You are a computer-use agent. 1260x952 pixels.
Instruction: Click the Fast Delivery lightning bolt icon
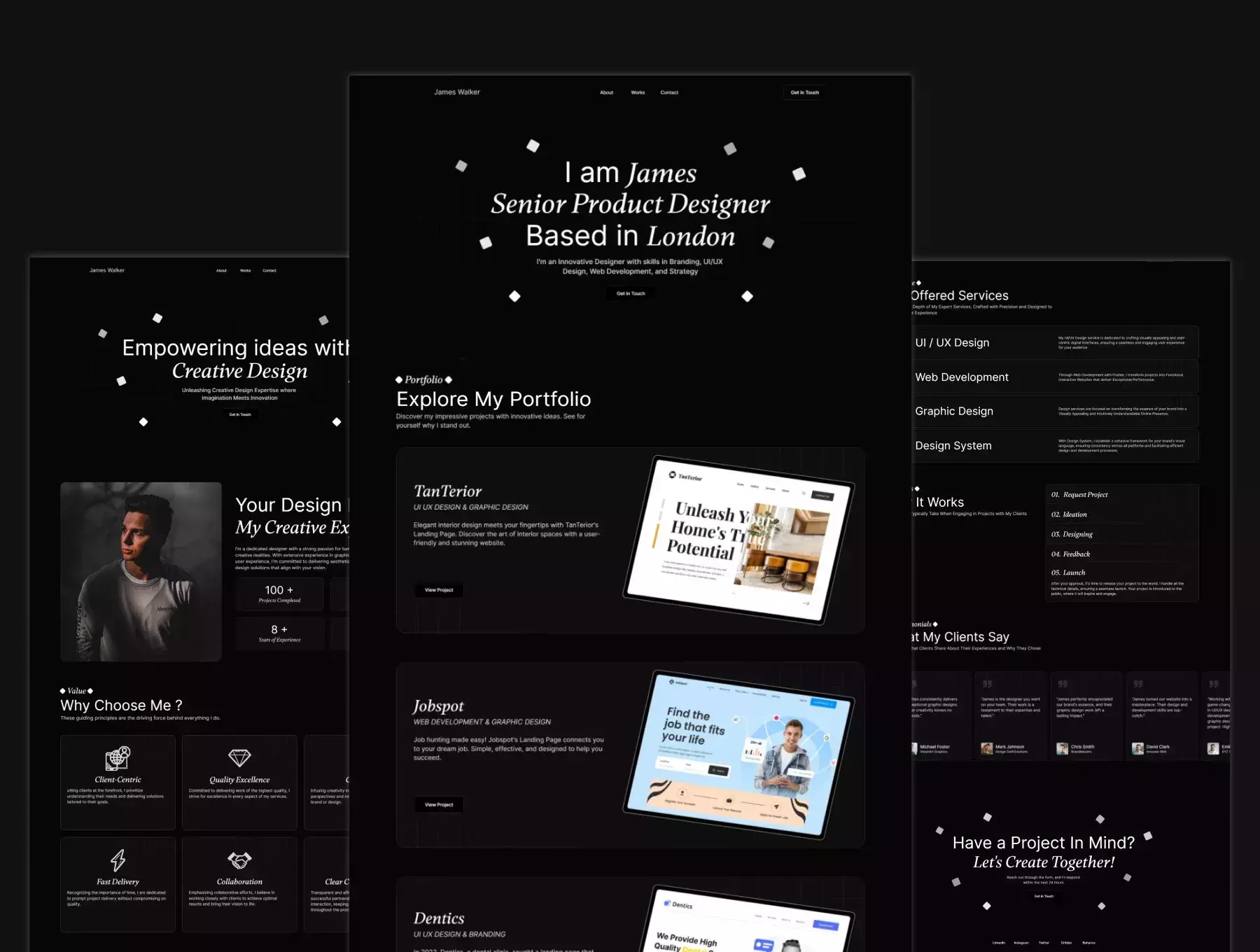click(x=118, y=860)
